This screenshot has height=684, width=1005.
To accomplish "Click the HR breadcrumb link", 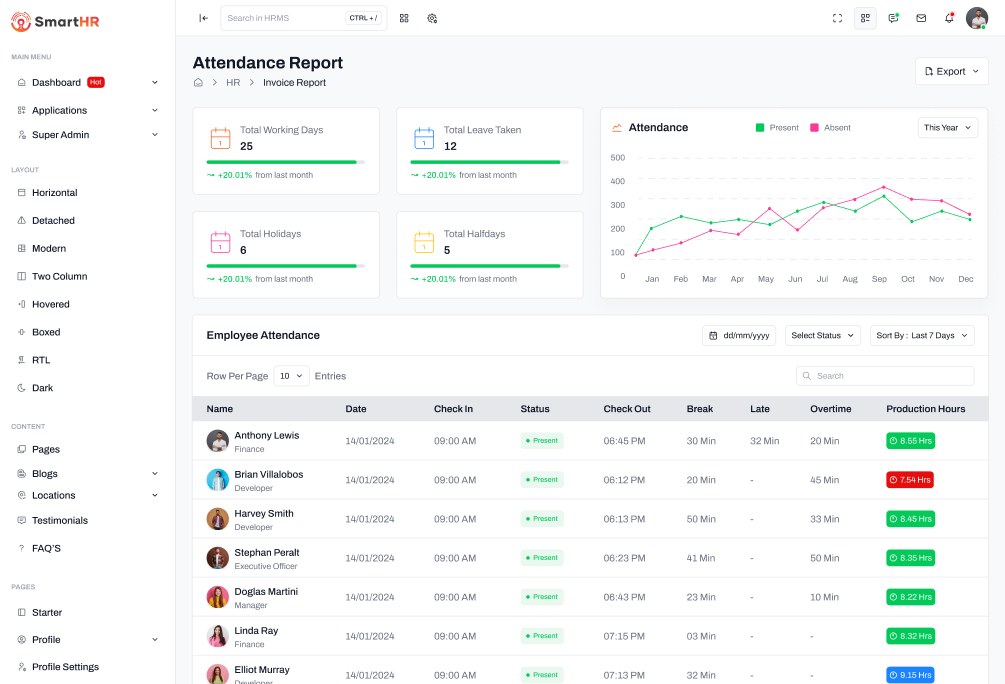I will (x=233, y=83).
